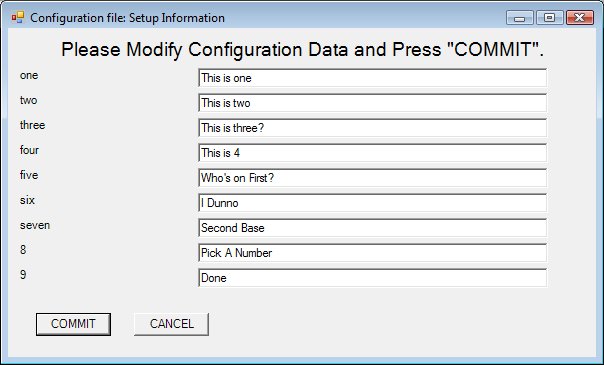The image size is (604, 365).
Task: Select the "This is two" input box
Action: [372, 103]
